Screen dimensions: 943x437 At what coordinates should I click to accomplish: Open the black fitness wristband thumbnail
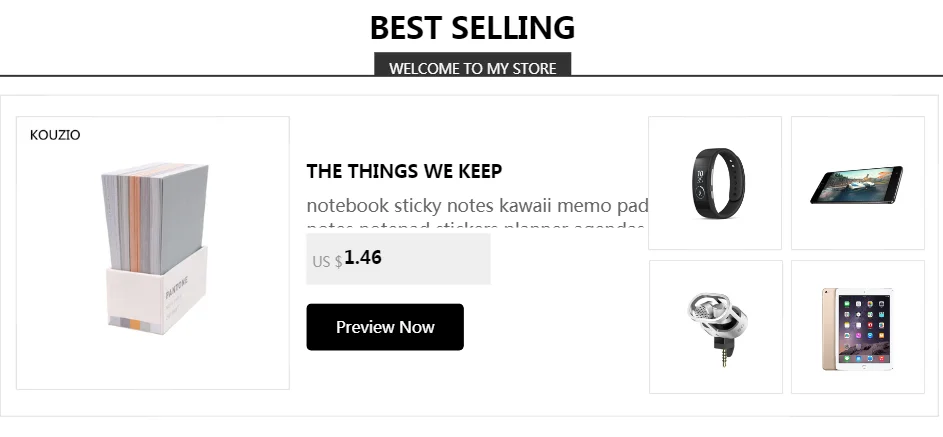tap(715, 183)
